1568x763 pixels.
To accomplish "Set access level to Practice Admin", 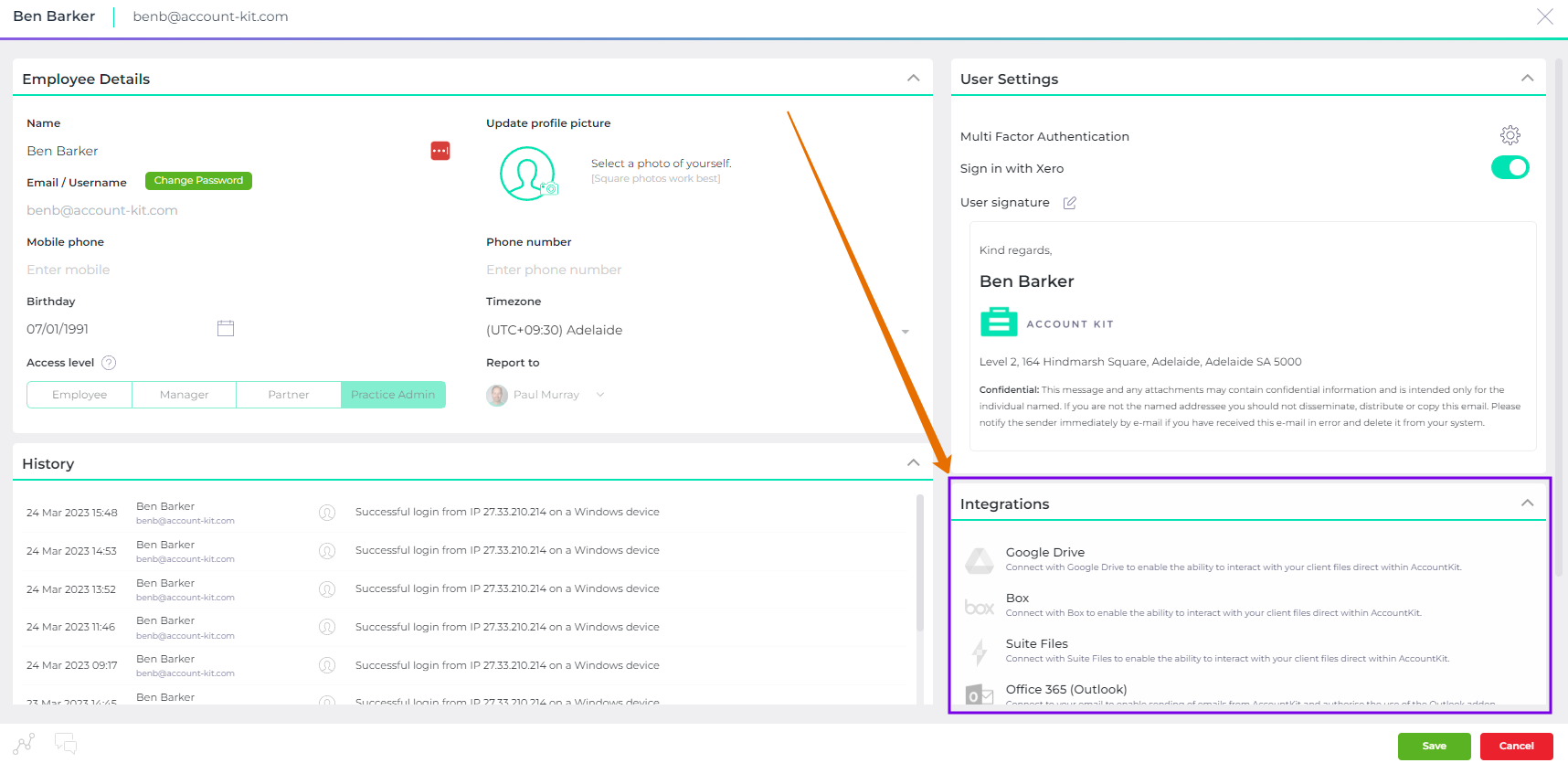I will pyautogui.click(x=393, y=395).
